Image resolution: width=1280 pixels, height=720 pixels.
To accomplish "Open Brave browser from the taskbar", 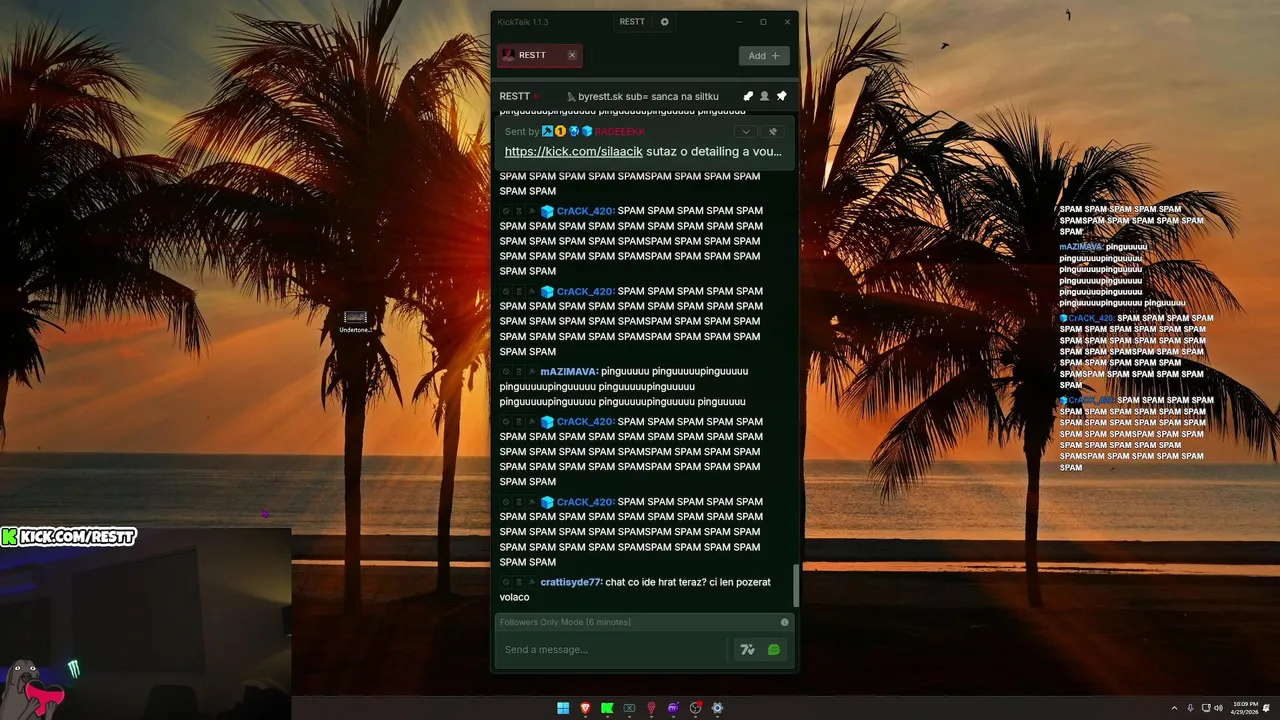I will point(585,708).
